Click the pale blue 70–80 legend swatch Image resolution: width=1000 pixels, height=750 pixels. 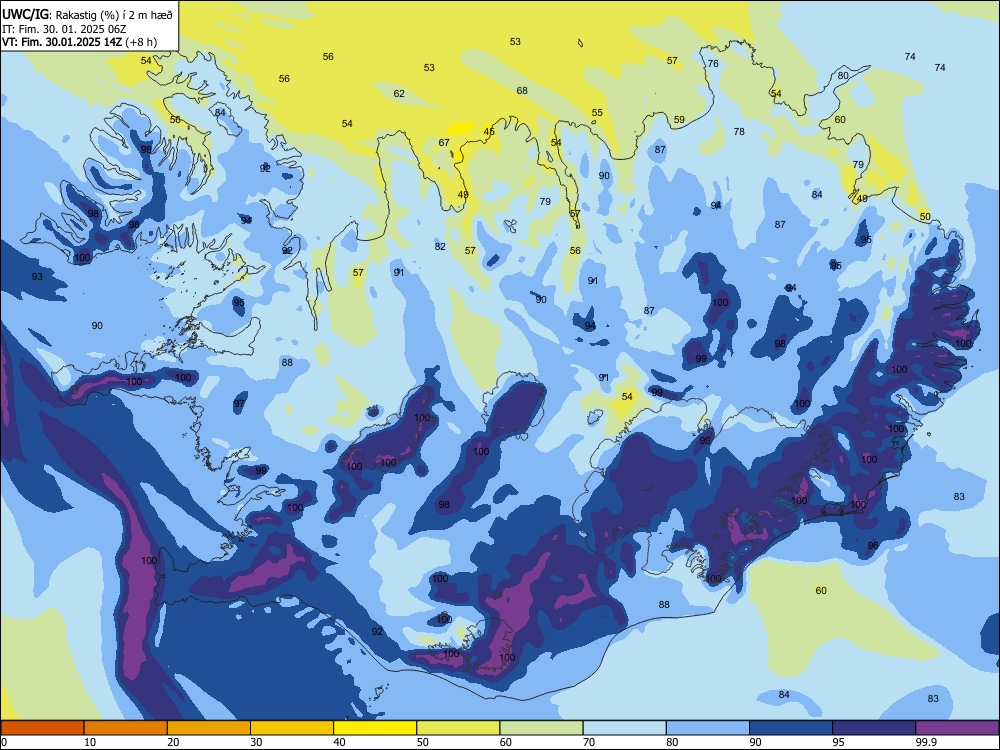pos(624,728)
